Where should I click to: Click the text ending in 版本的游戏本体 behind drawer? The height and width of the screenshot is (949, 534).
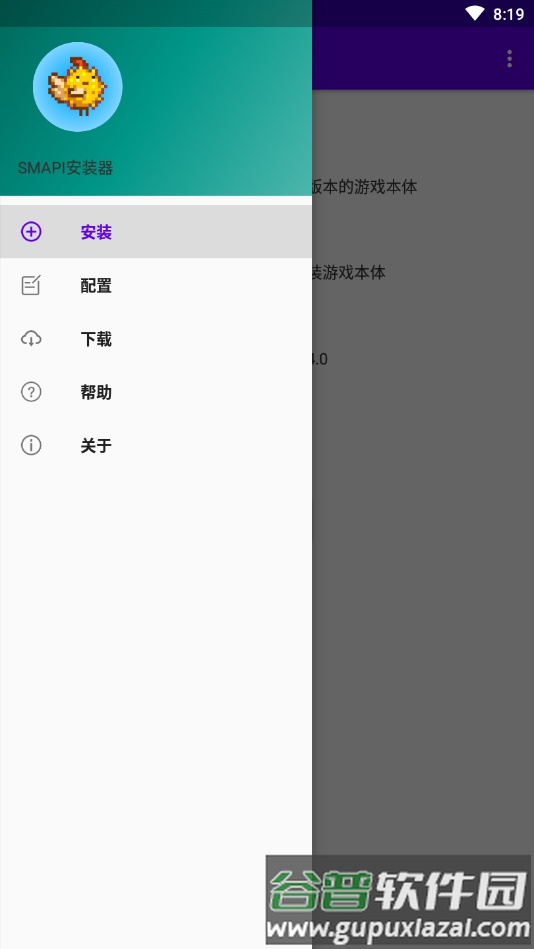[364, 186]
